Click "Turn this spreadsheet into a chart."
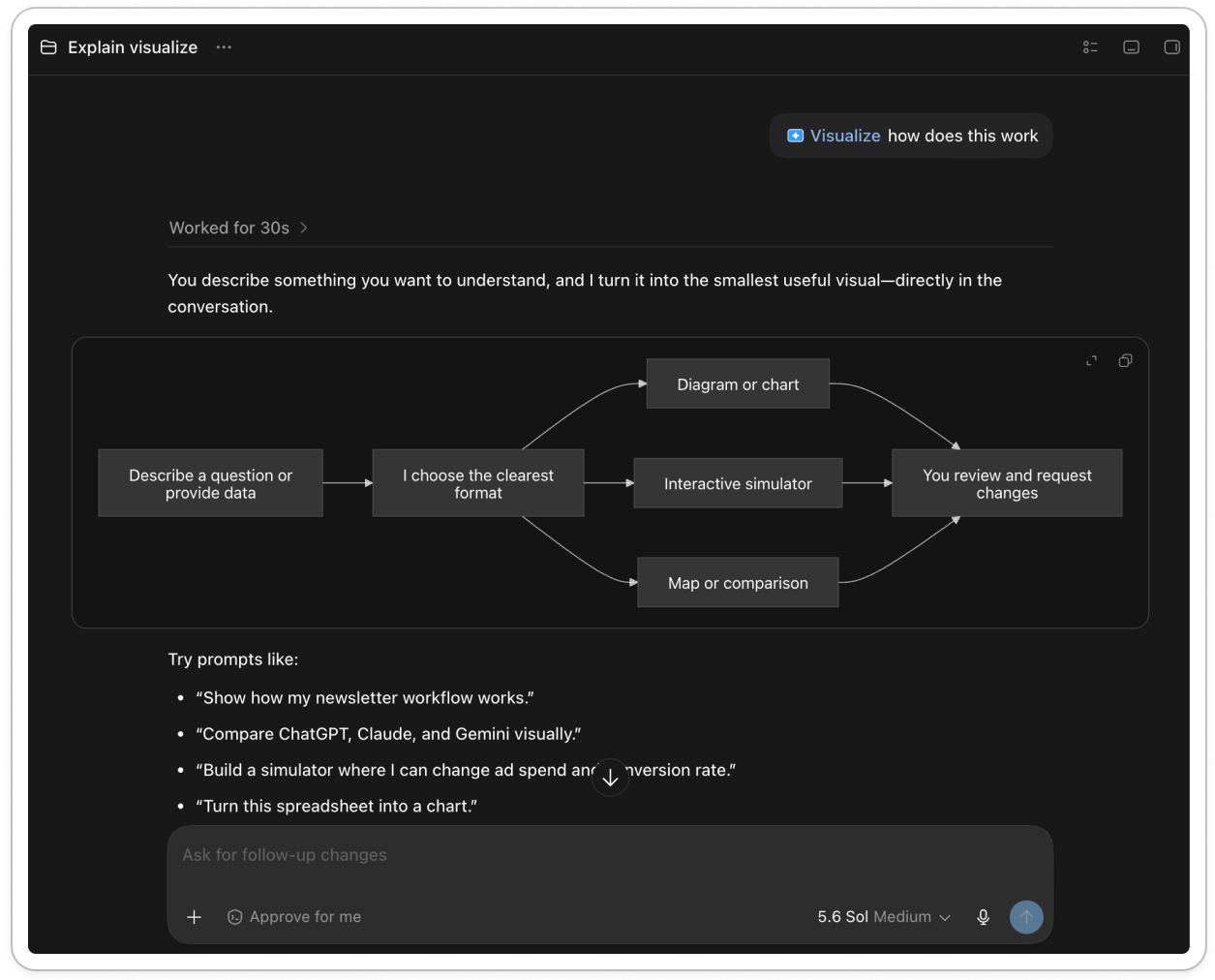This screenshot has width=1215, height=980. (336, 806)
